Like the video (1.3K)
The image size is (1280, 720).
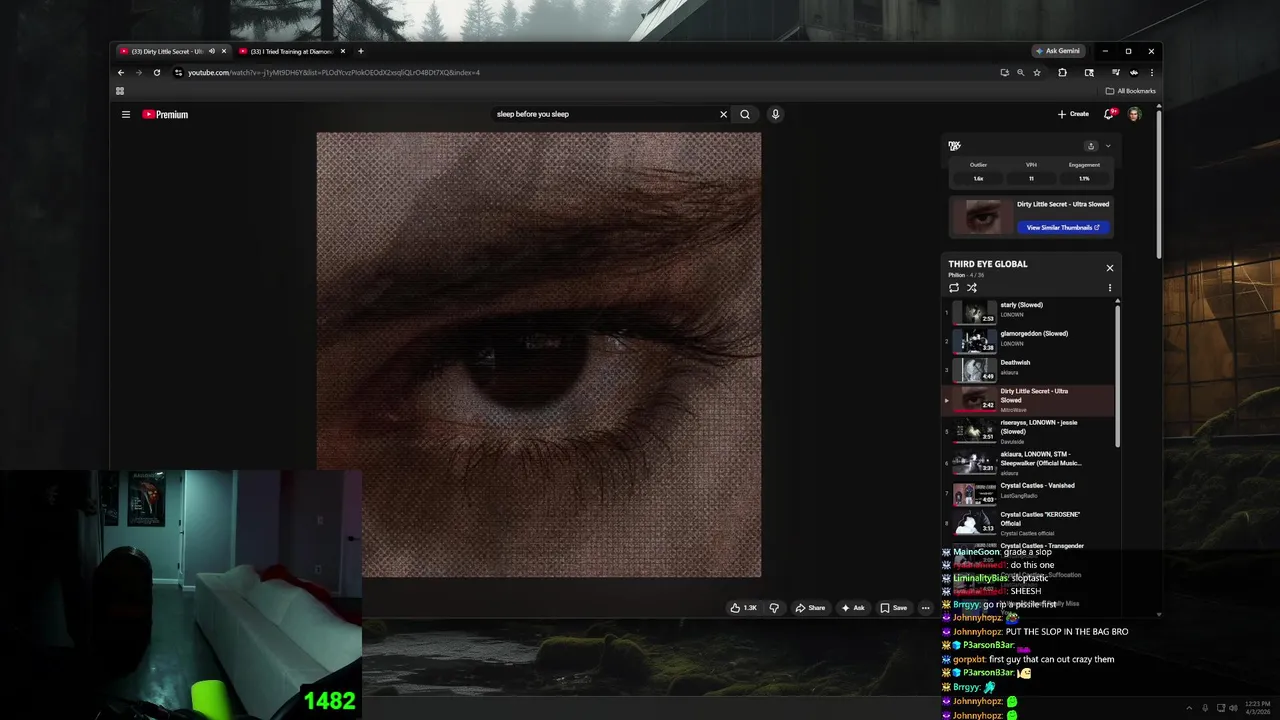click(744, 608)
